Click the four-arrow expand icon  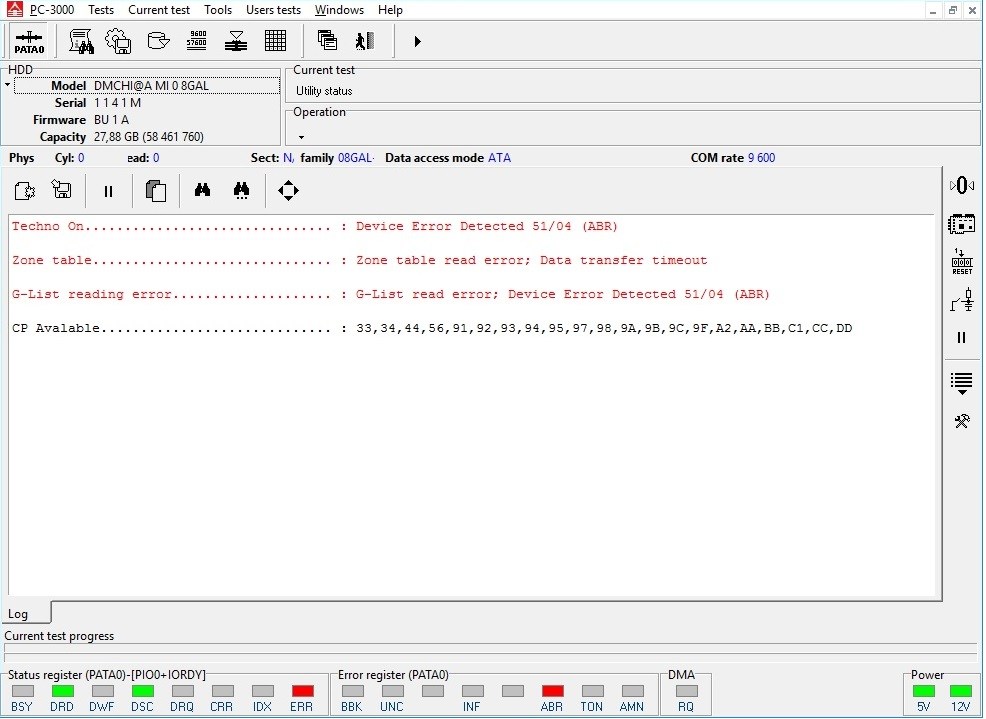pyautogui.click(x=288, y=191)
